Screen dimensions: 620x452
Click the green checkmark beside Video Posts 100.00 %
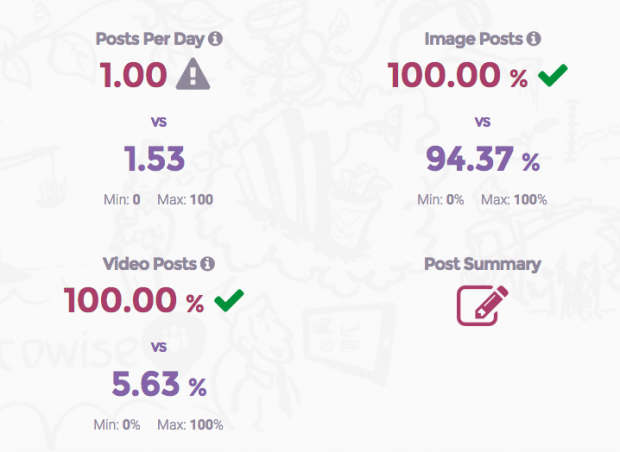click(x=229, y=300)
